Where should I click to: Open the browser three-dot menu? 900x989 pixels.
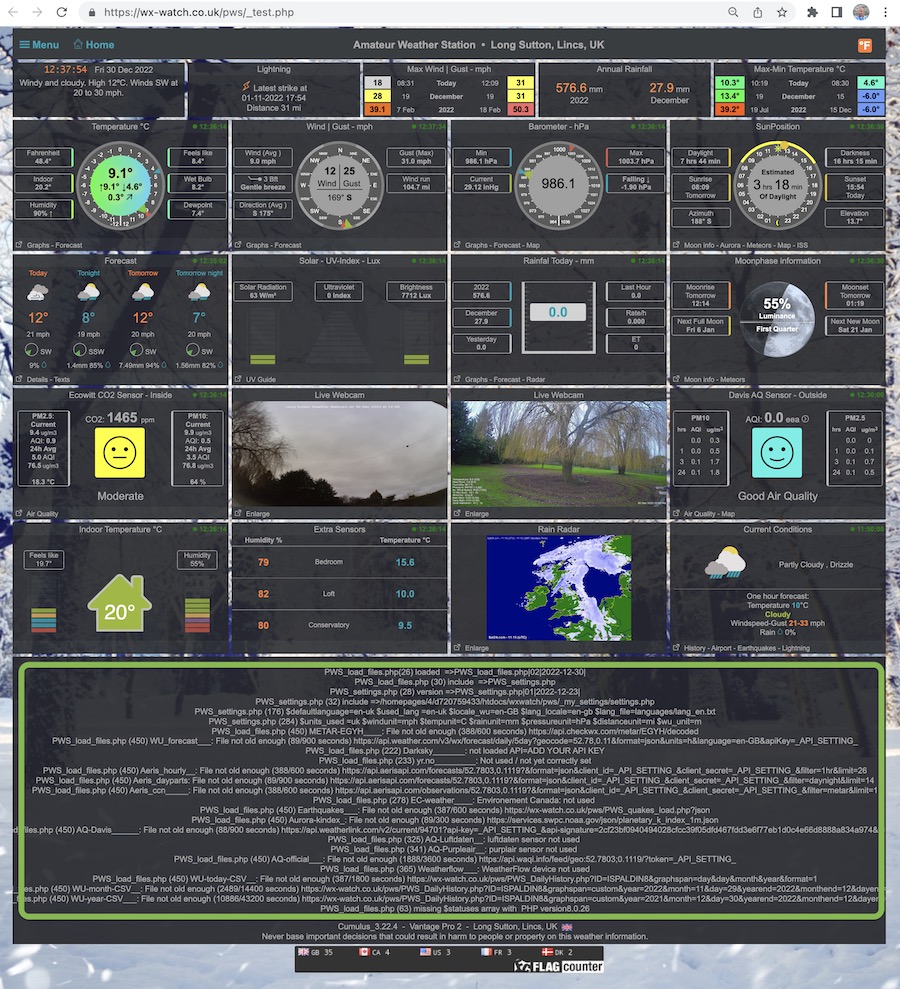point(885,12)
